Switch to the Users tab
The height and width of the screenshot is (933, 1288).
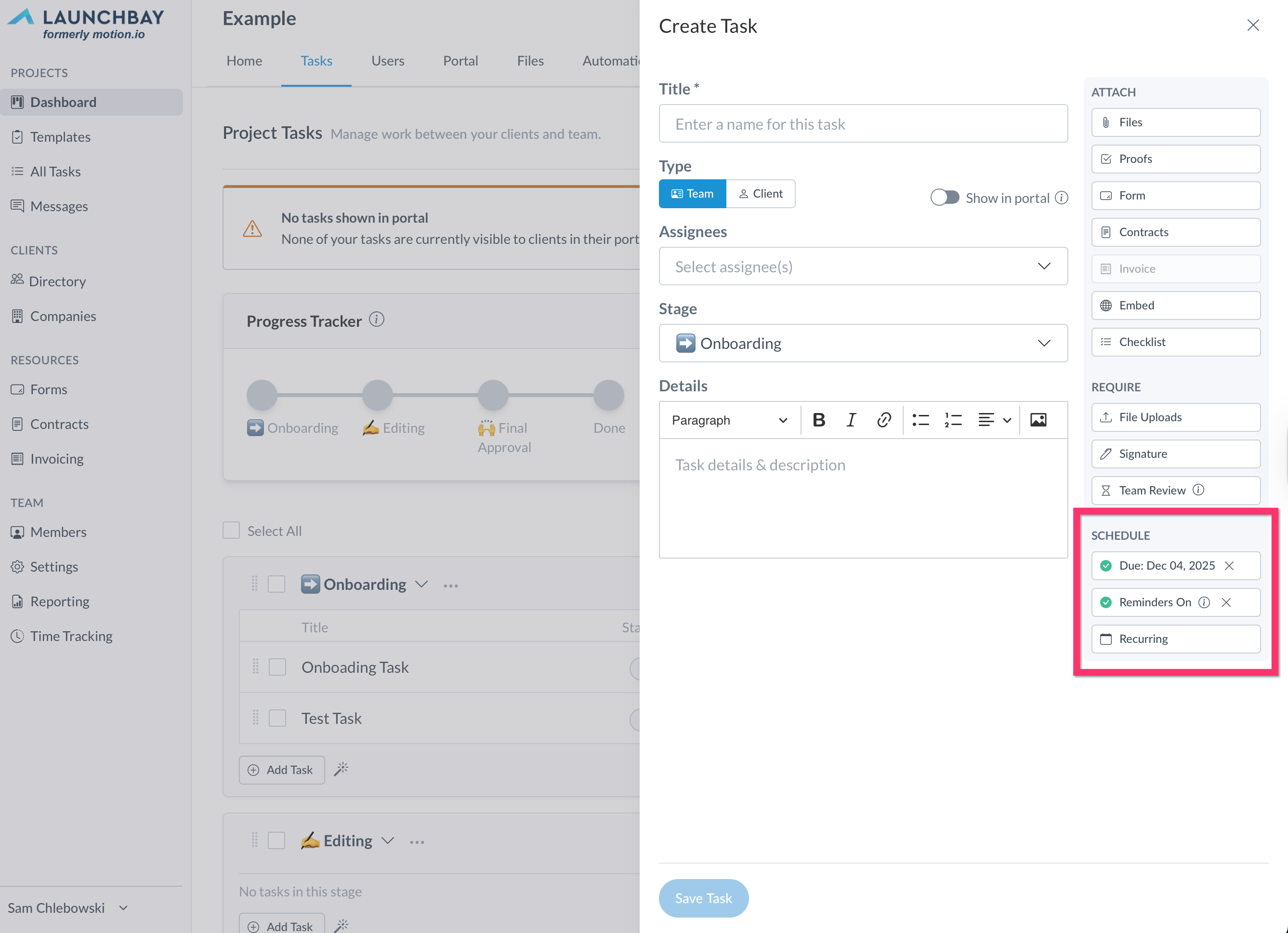(x=387, y=61)
